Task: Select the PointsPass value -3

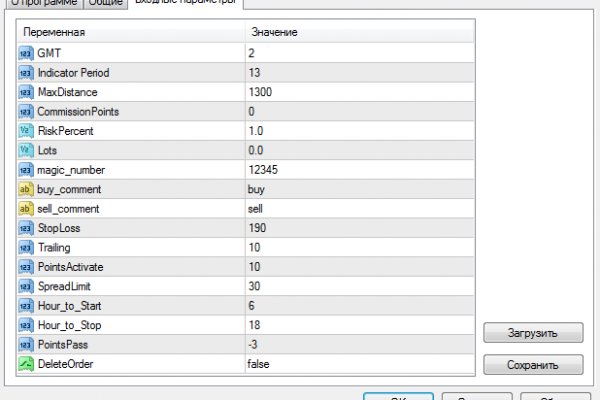Action: [x=355, y=345]
